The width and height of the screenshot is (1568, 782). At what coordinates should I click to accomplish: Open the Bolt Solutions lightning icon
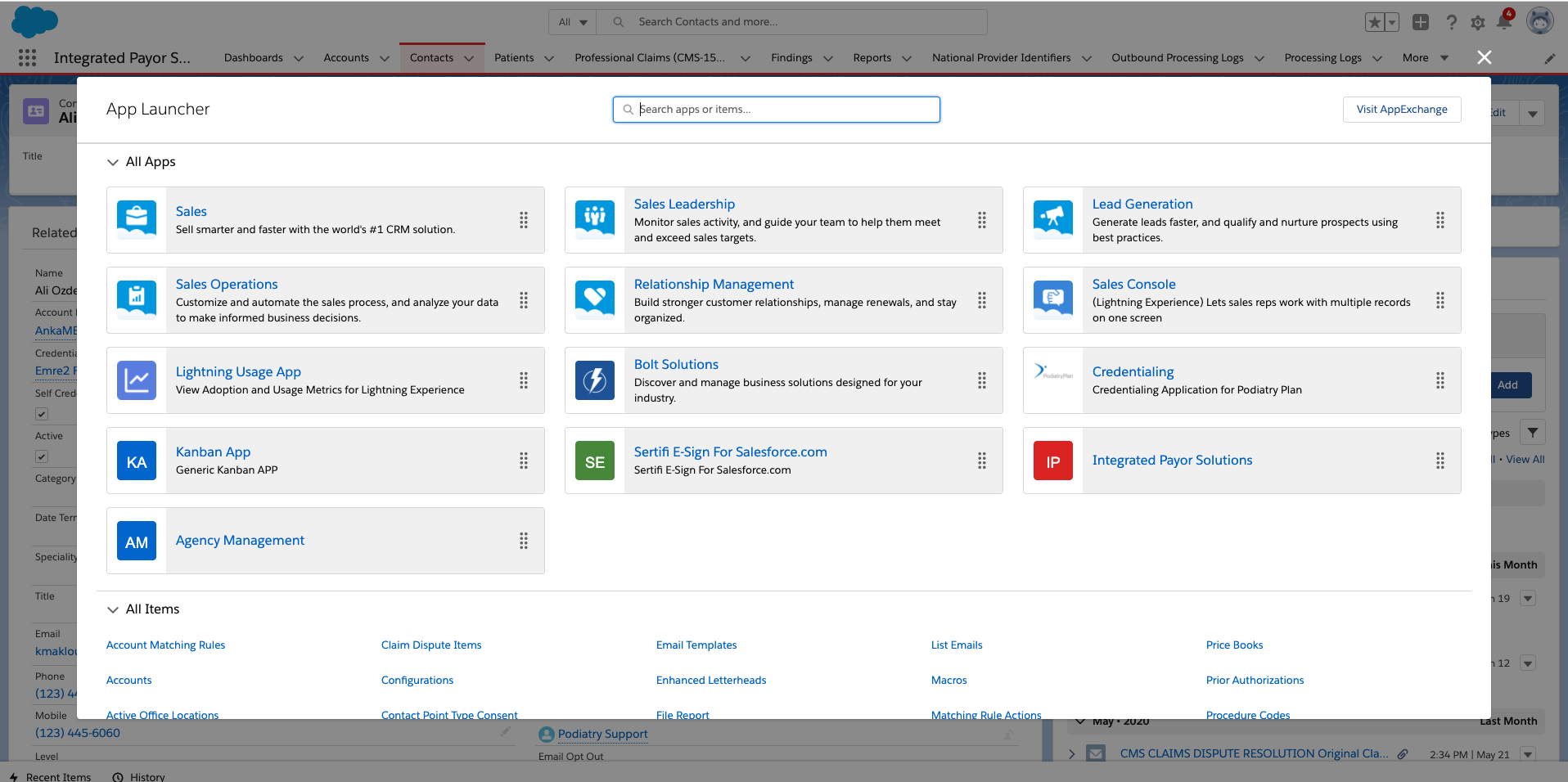click(595, 380)
